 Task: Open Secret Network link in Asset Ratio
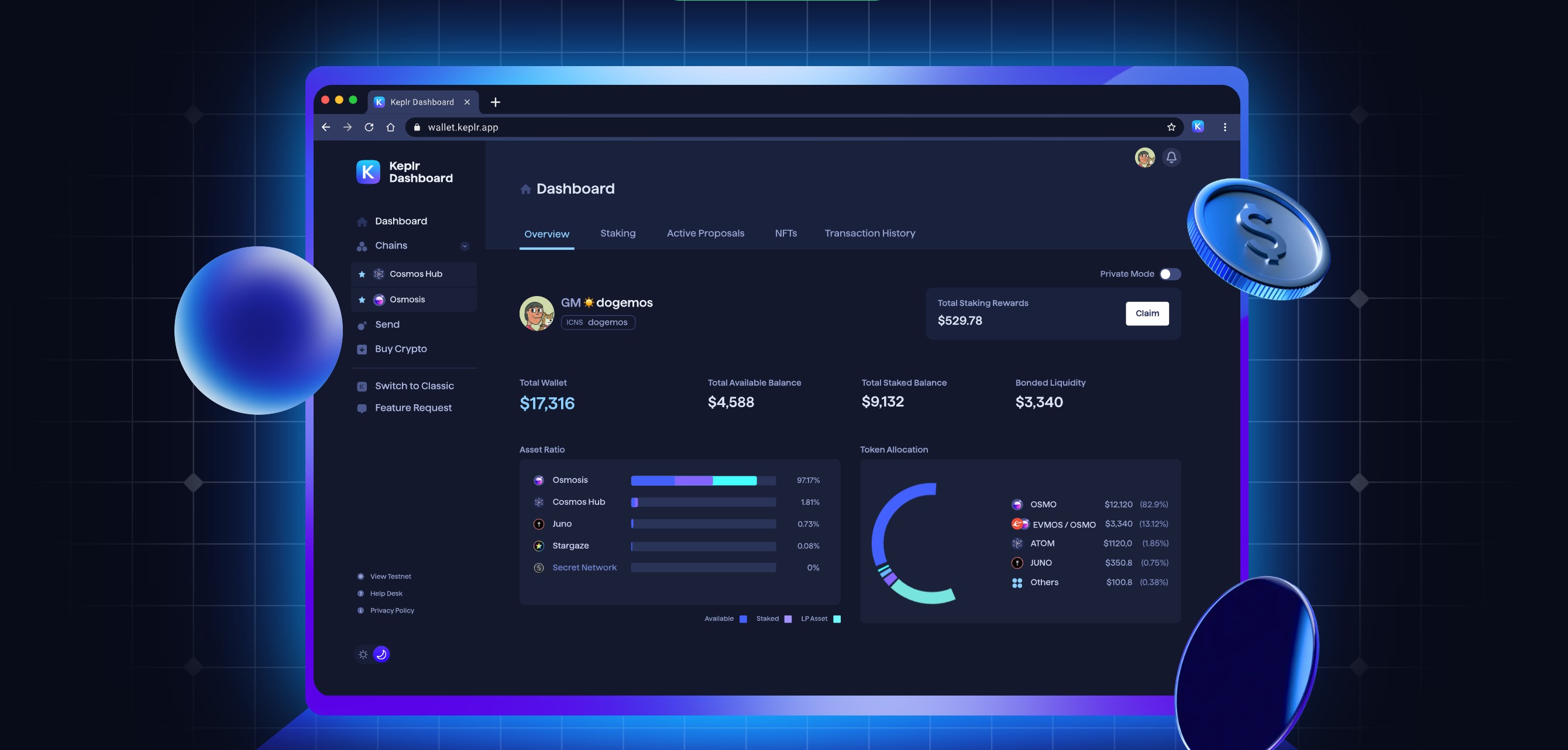(584, 568)
